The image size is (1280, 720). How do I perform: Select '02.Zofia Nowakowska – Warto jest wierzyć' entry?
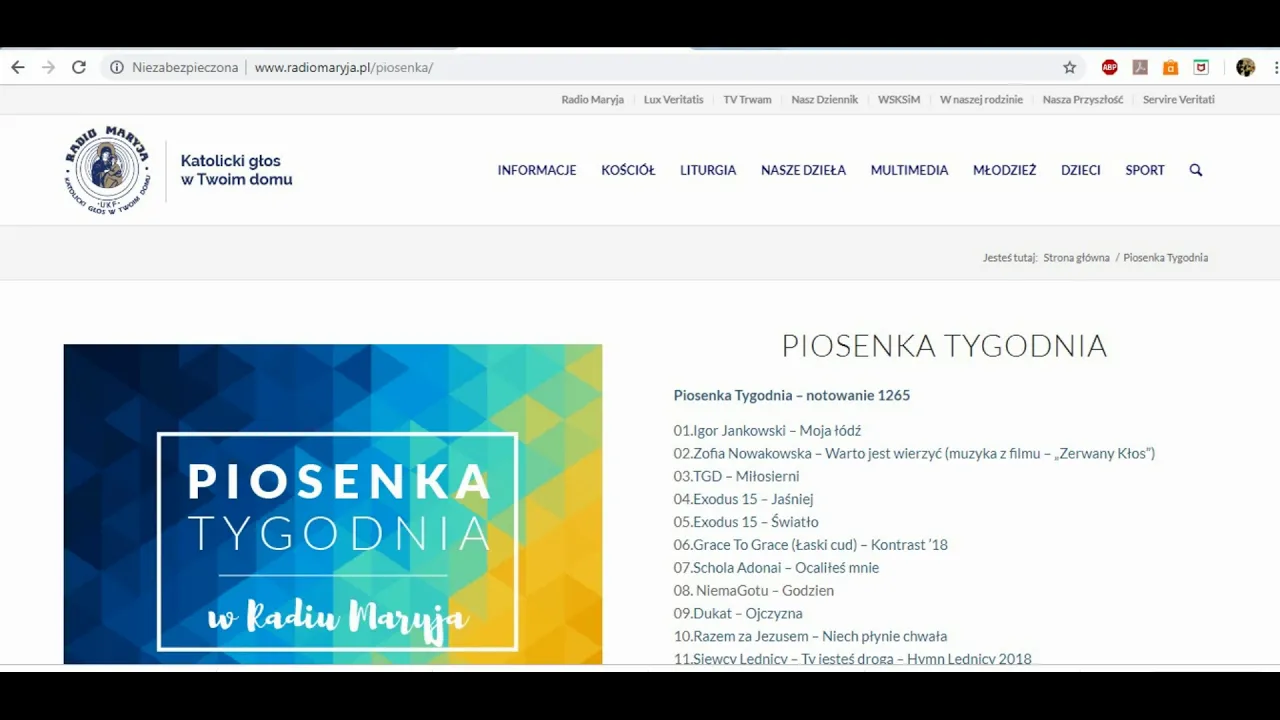click(914, 454)
